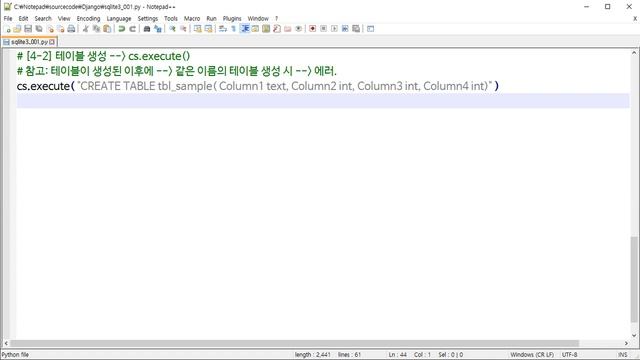This screenshot has width=640, height=360.
Task: Click horizontal scrollbar left arrow
Action: (6, 343)
